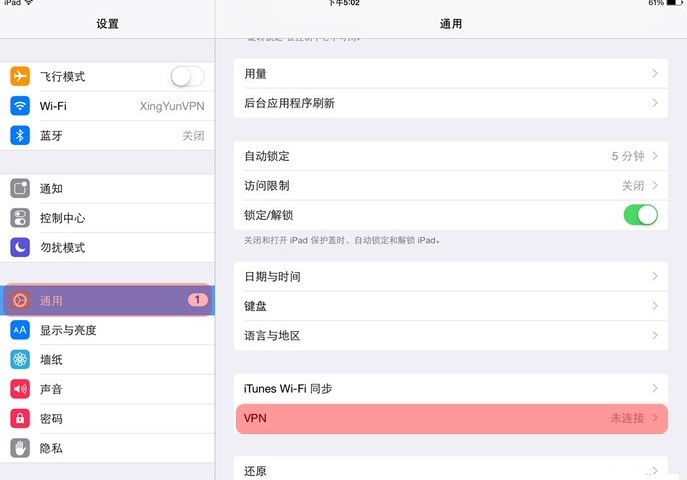This screenshot has width=687, height=480.
Task: Tap the Display & Brightness (显示与亮度) icon
Action: click(x=20, y=330)
